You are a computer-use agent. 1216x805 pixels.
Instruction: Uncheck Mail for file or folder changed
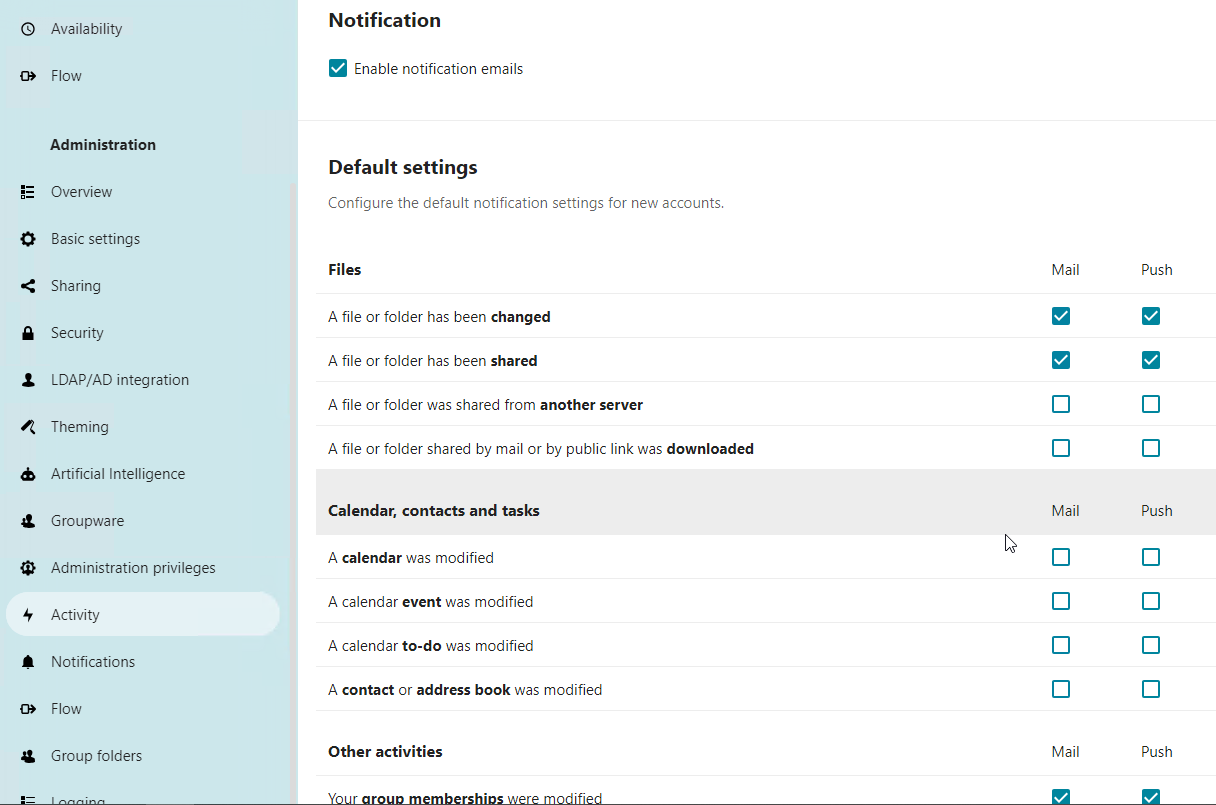point(1061,316)
